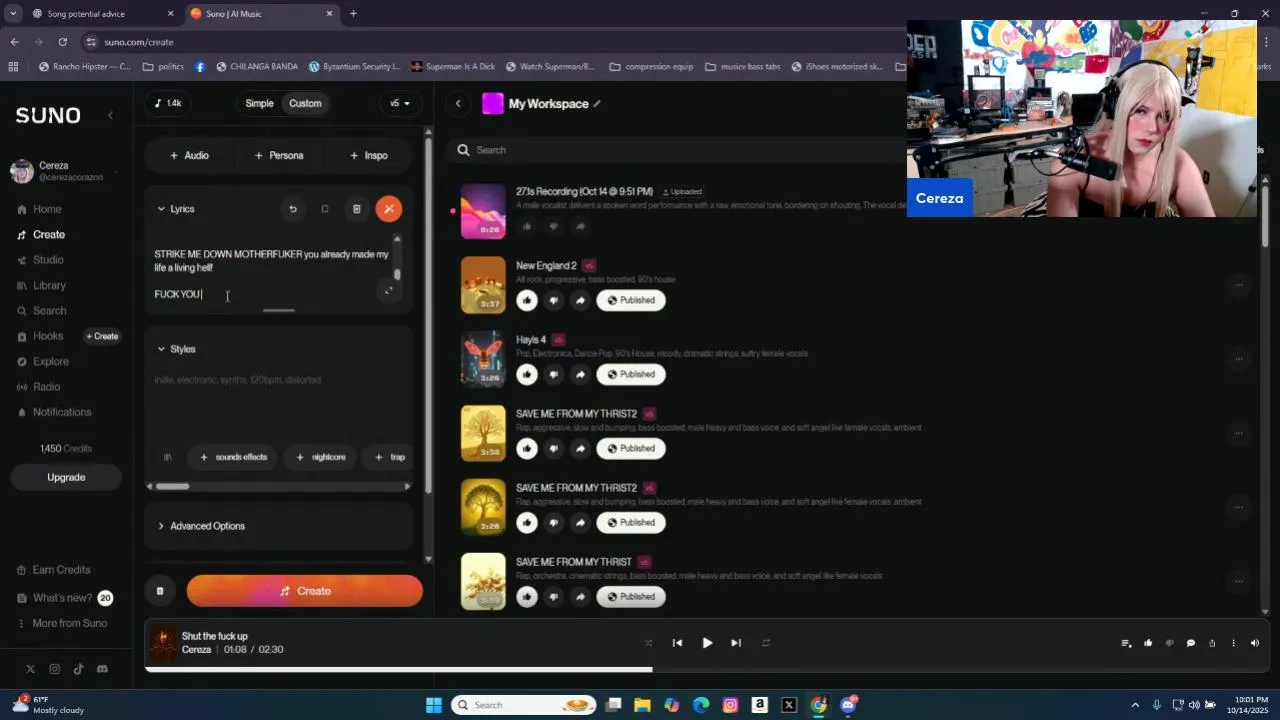
Task: Open more options for Hayls 4
Action: click(x=1238, y=359)
